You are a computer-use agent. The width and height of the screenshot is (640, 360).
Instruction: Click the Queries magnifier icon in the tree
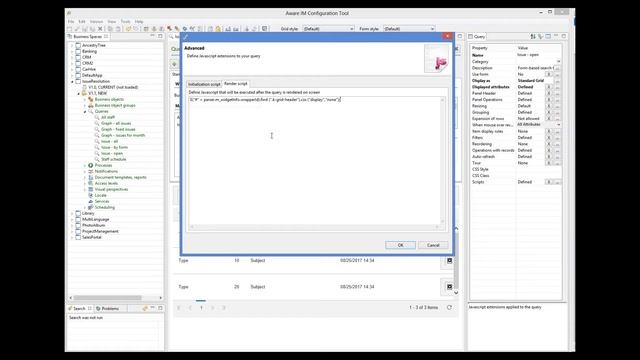pos(91,111)
